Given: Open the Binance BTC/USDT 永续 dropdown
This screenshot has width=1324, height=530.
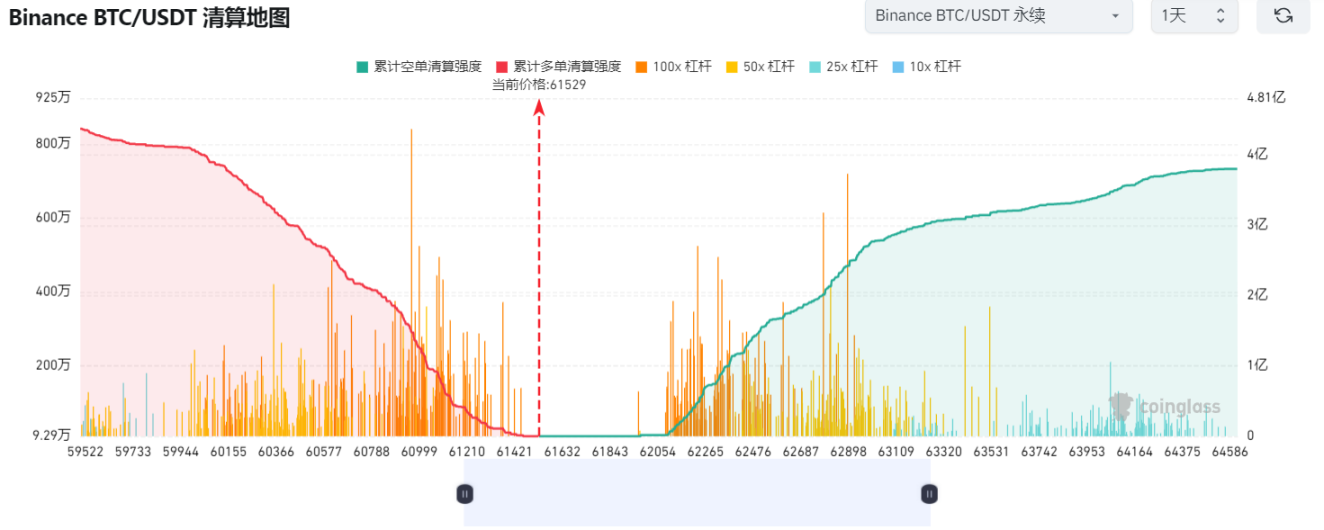Looking at the screenshot, I should click(x=998, y=16).
